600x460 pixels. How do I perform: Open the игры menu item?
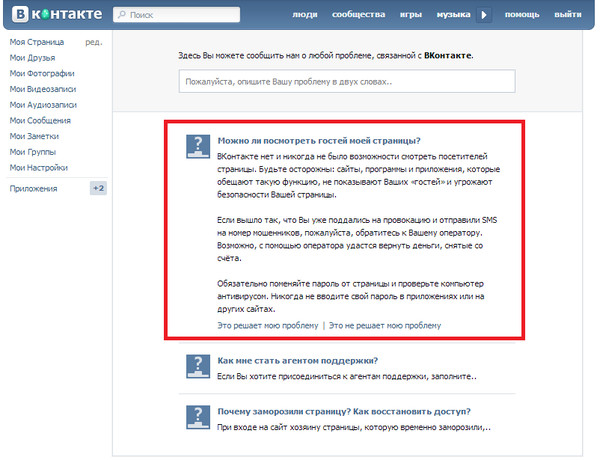click(x=411, y=15)
